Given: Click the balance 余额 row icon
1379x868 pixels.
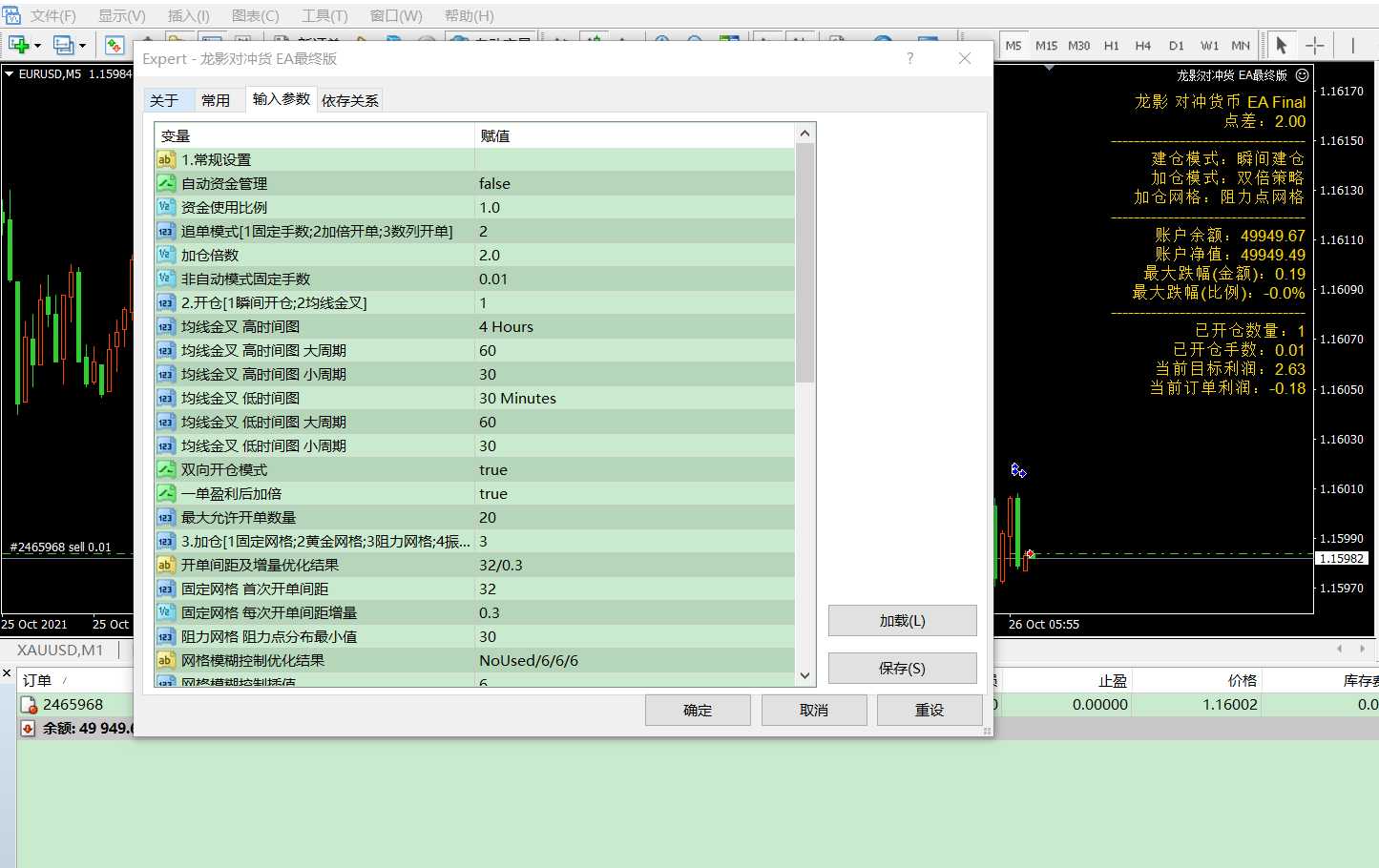Looking at the screenshot, I should pos(29,728).
